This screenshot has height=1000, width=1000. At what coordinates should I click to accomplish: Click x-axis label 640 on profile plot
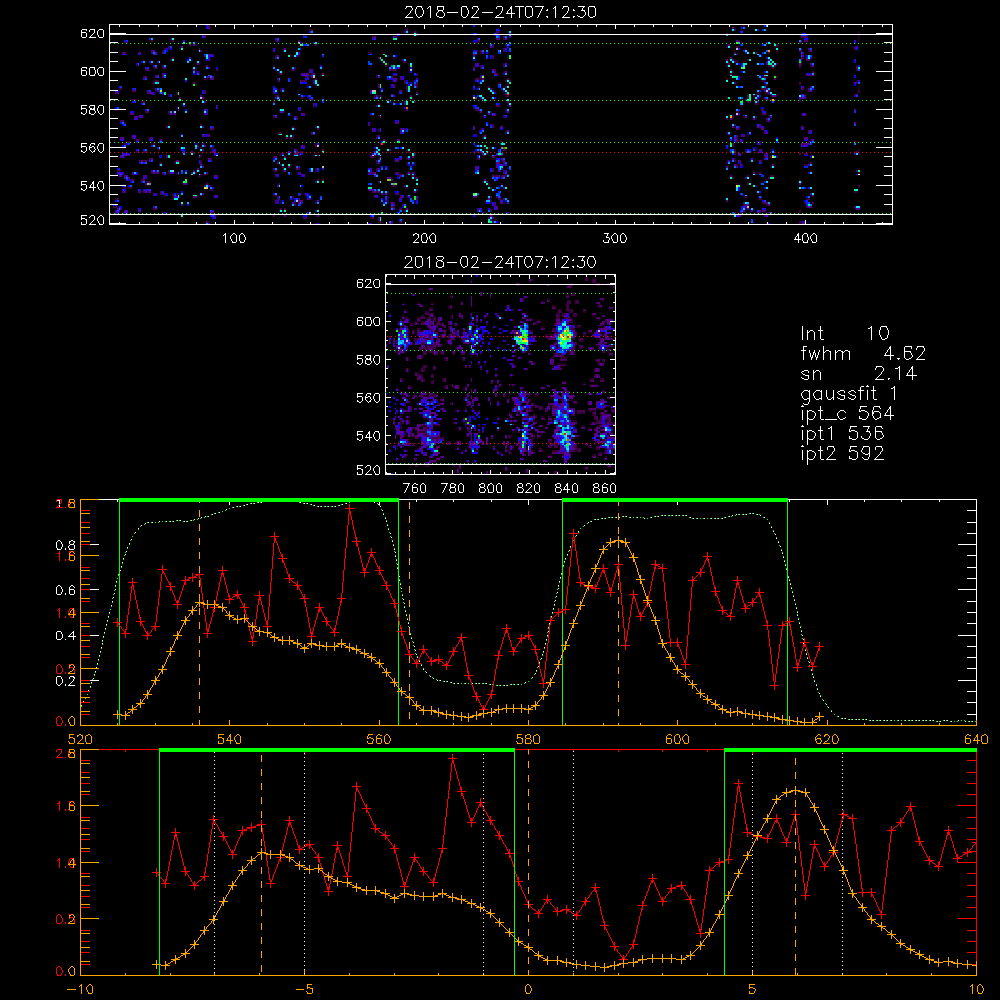click(x=976, y=739)
